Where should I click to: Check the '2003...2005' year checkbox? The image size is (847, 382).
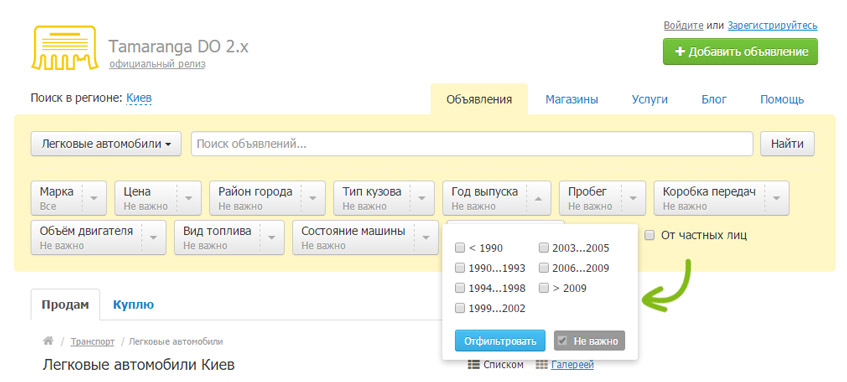pos(544,248)
